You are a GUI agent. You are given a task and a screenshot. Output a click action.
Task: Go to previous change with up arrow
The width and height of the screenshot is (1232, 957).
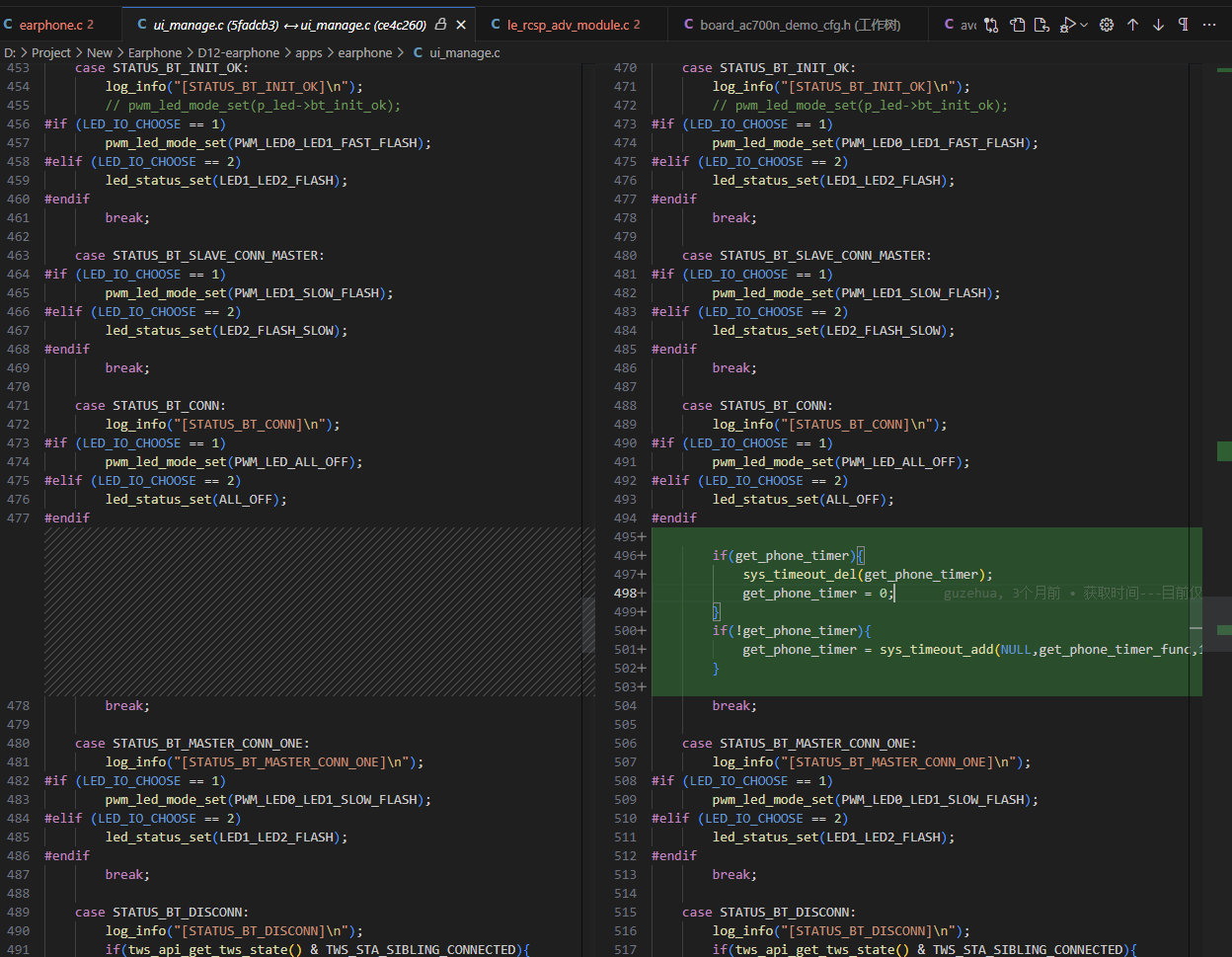(1132, 25)
